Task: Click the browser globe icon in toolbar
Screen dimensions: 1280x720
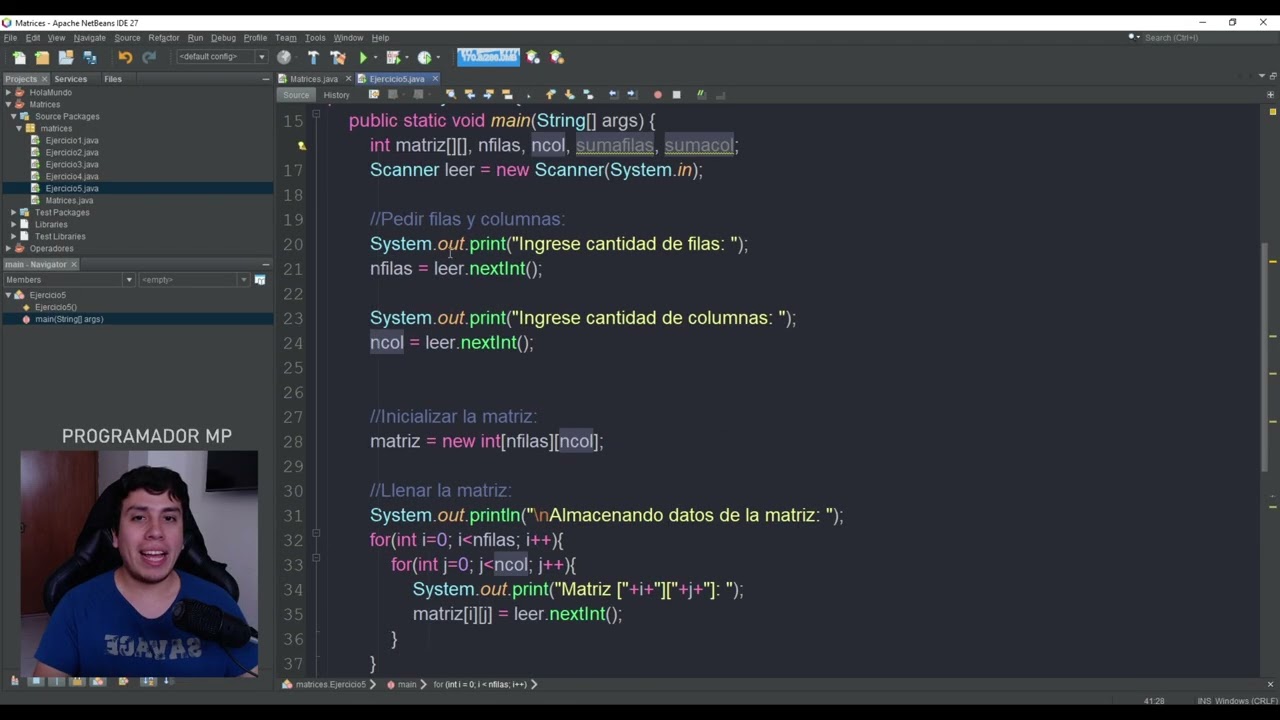Action: (284, 57)
